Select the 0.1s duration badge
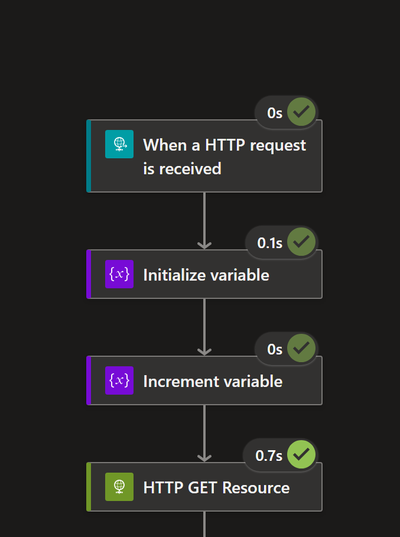 coord(270,243)
